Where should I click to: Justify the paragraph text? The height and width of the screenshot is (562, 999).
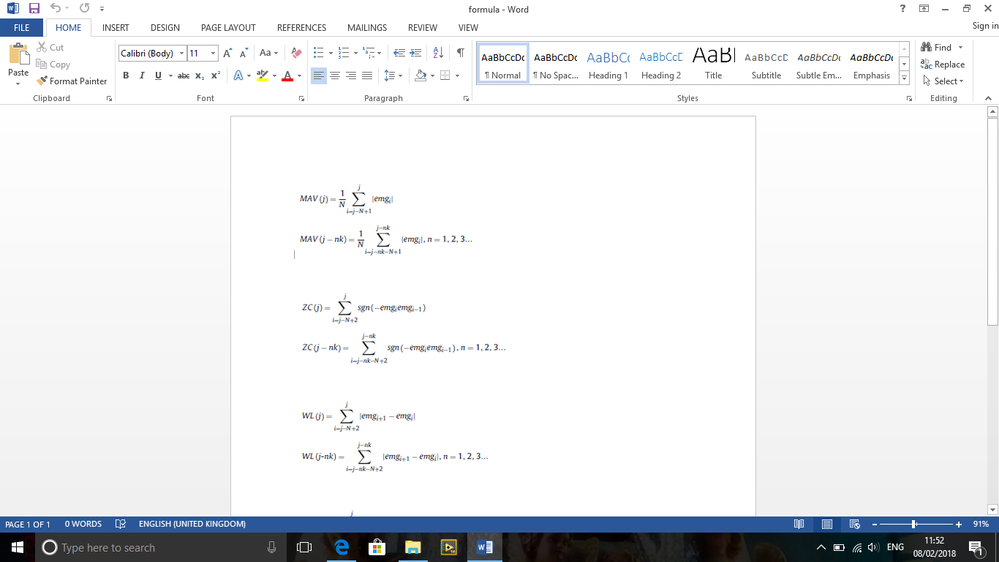tap(367, 76)
